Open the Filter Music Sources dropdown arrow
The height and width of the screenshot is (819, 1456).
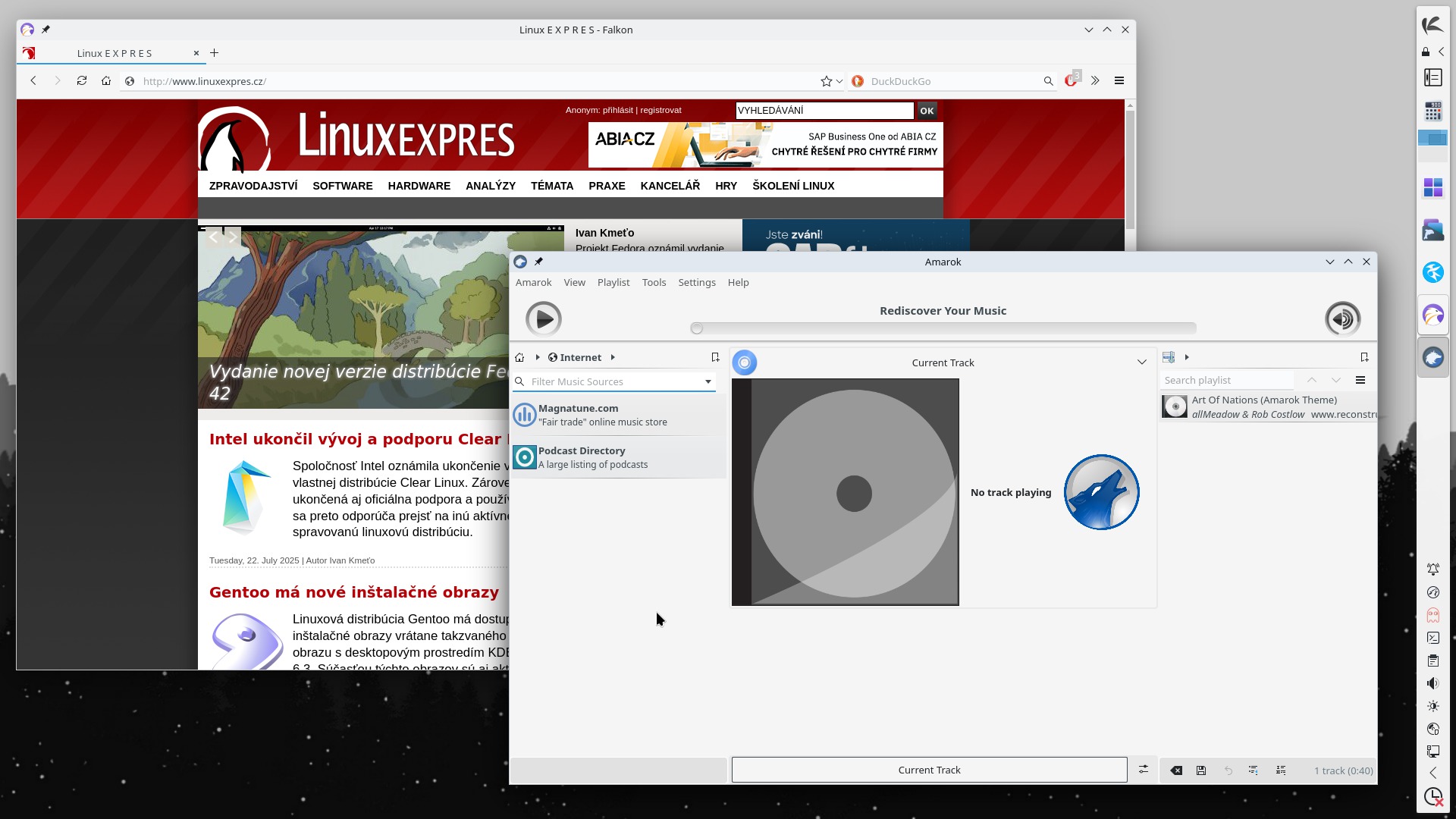[708, 381]
